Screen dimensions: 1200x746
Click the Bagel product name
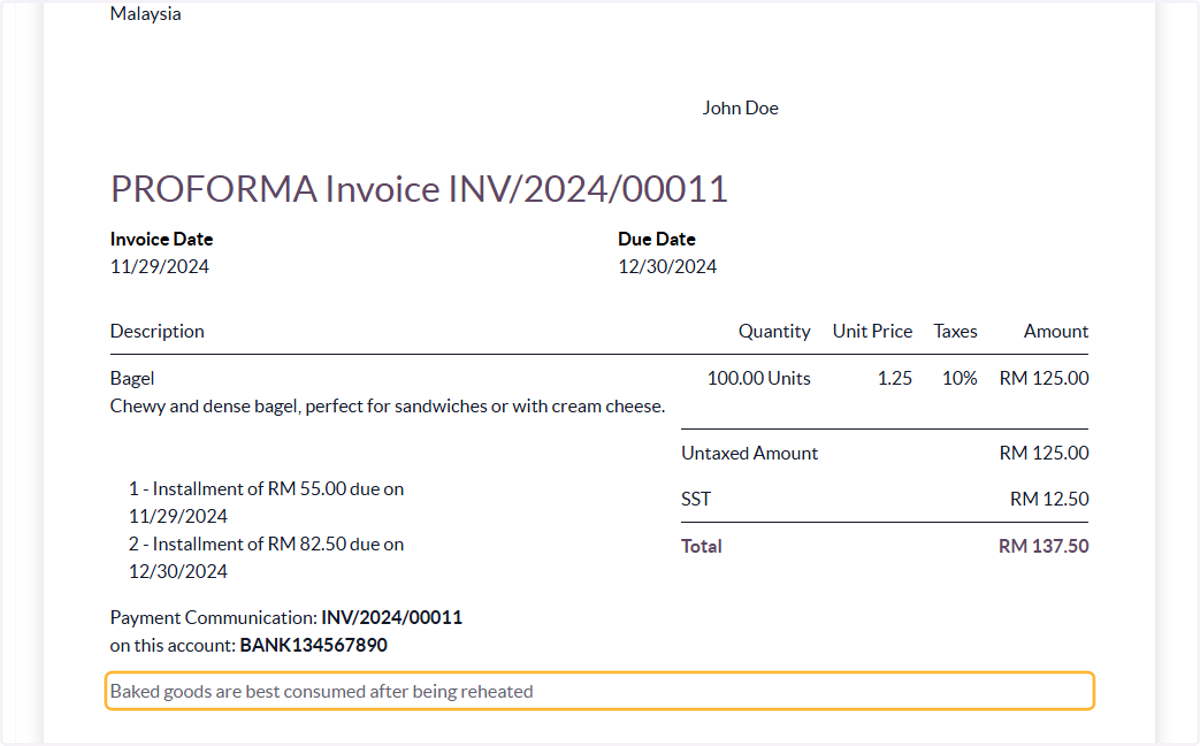[x=132, y=379]
